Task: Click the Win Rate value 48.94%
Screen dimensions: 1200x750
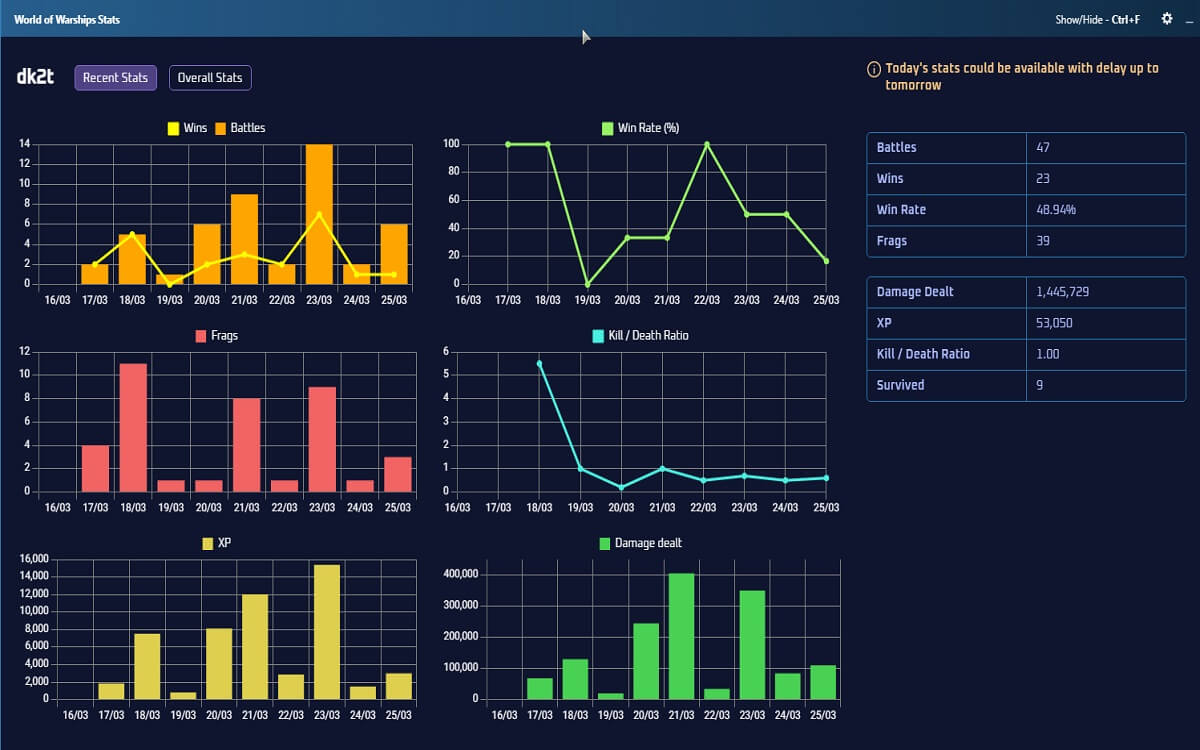Action: pyautogui.click(x=1051, y=209)
